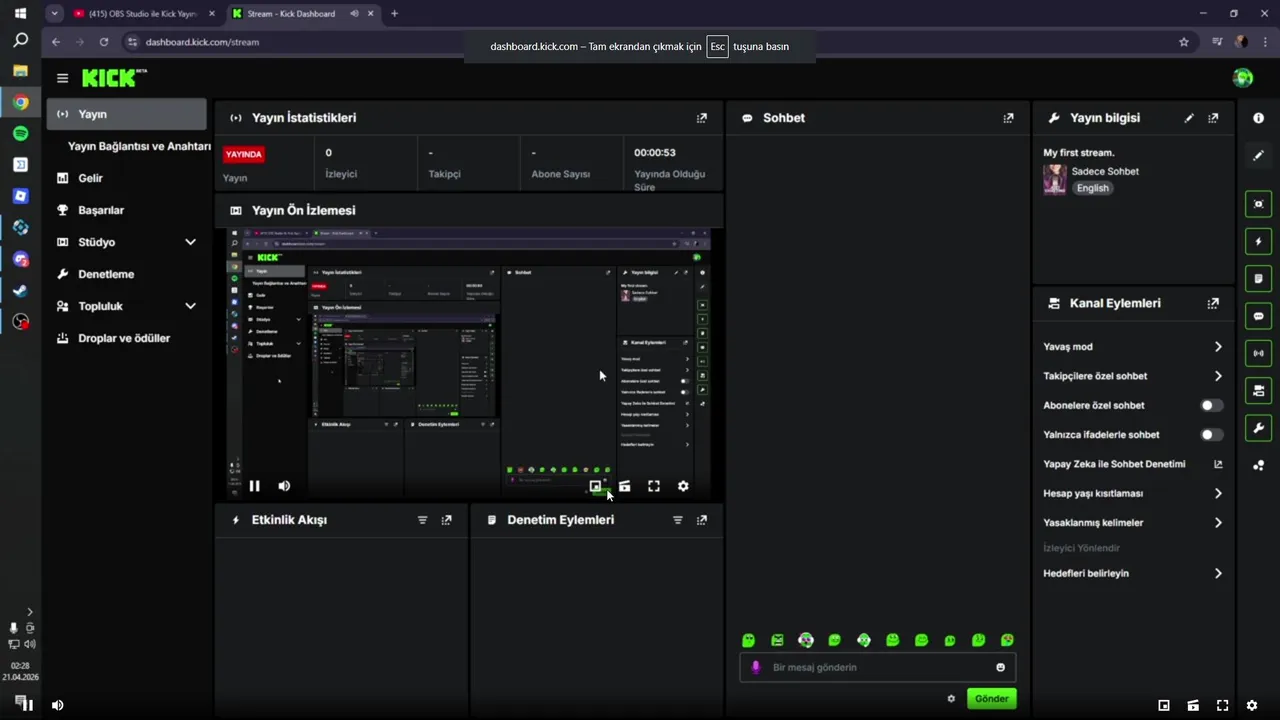
Task: Click the Sadece Sohbet category thumbnail
Action: coord(1054,179)
